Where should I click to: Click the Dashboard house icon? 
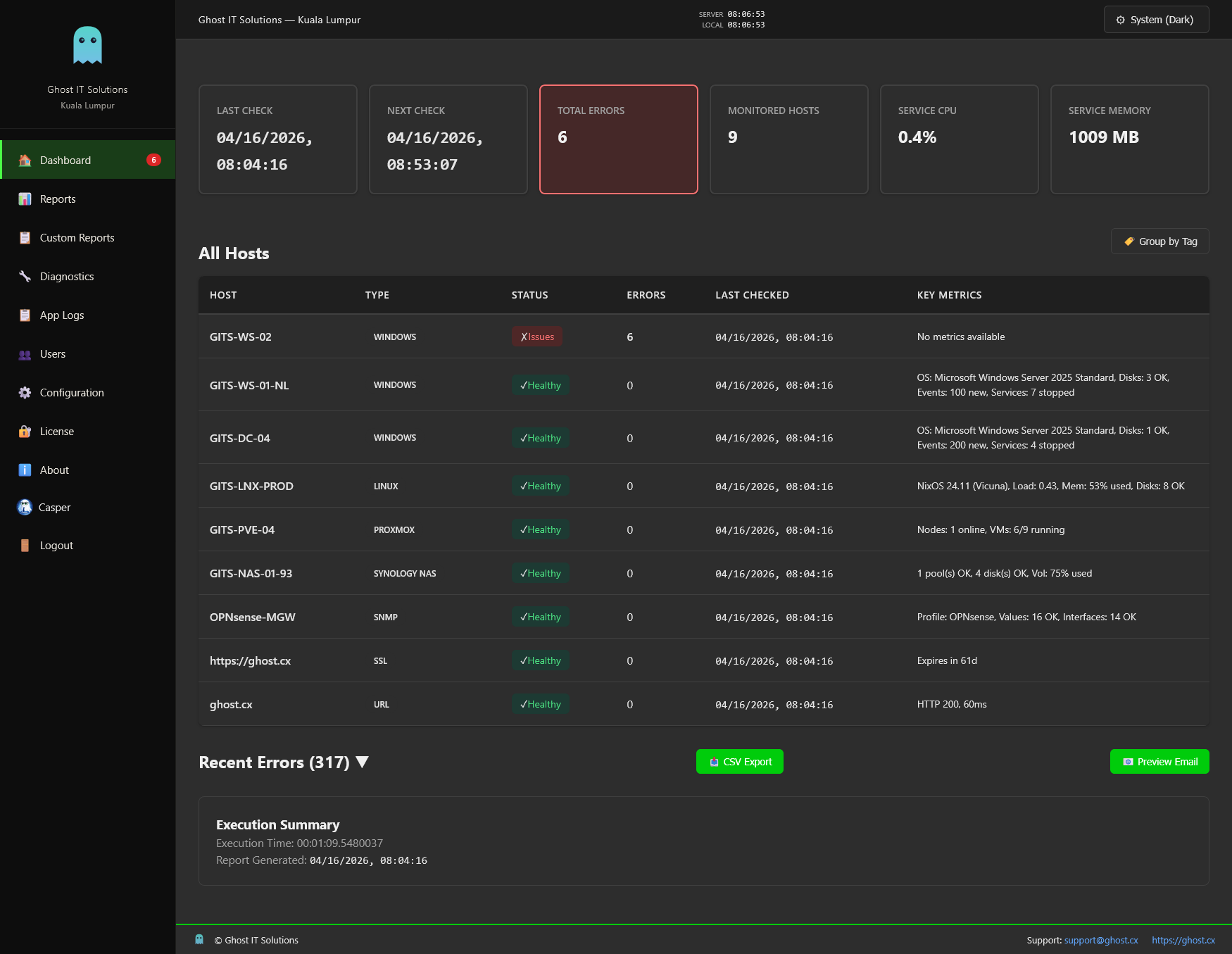(x=25, y=161)
